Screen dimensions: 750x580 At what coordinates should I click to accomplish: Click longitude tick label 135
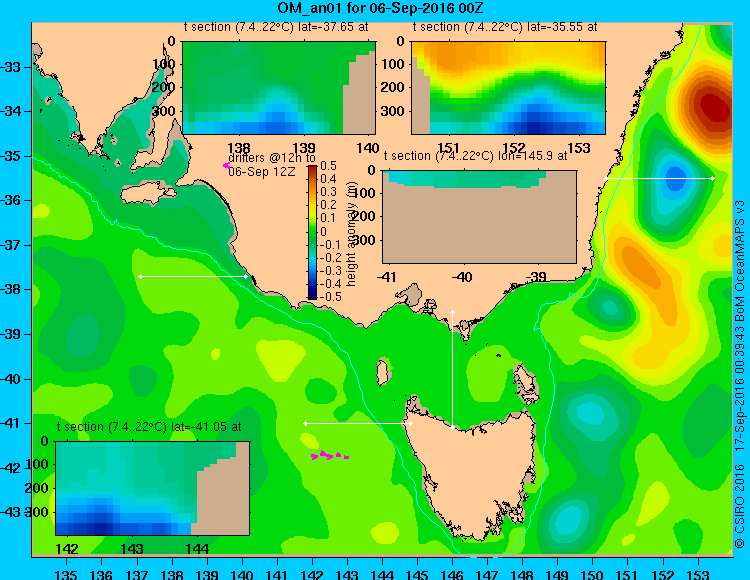coord(66,574)
